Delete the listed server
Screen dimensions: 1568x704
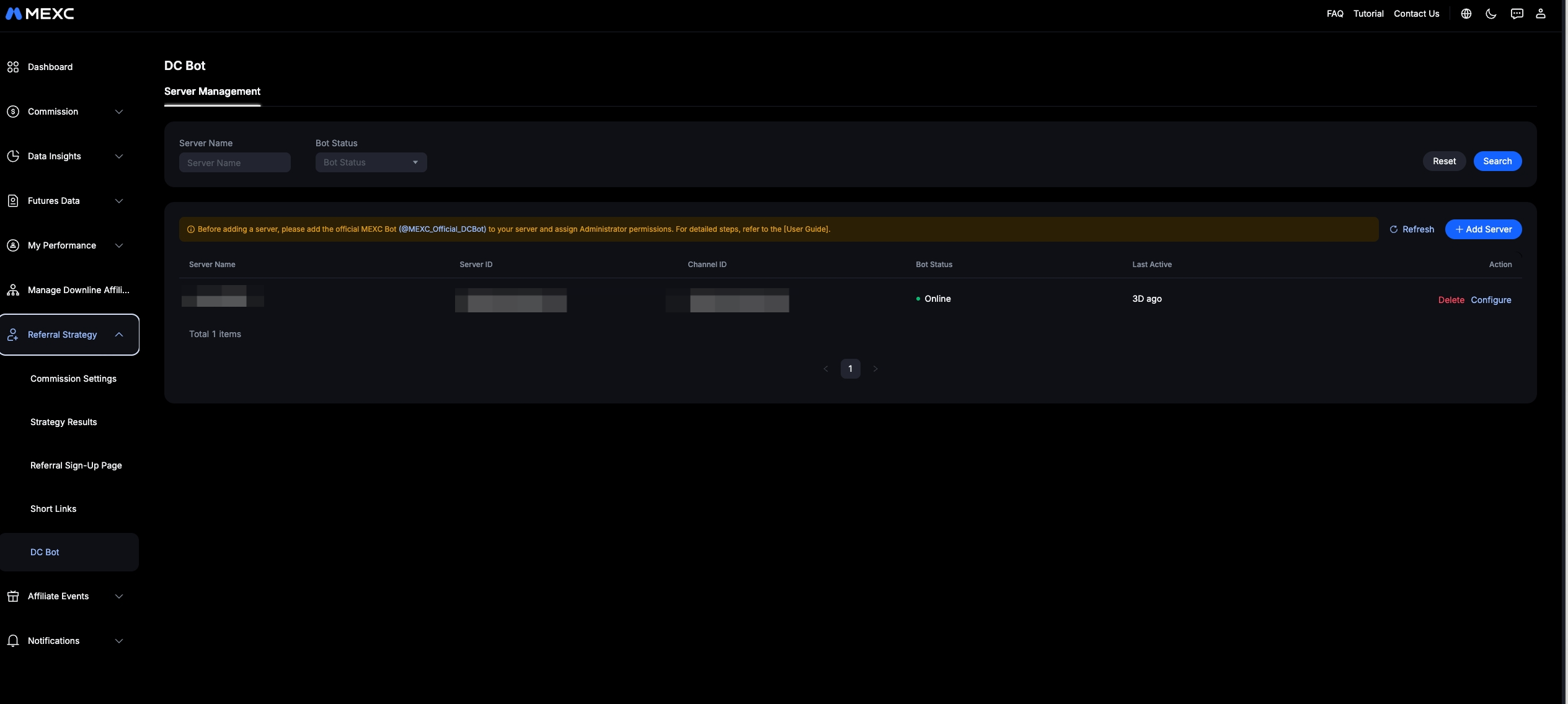pyautogui.click(x=1451, y=300)
